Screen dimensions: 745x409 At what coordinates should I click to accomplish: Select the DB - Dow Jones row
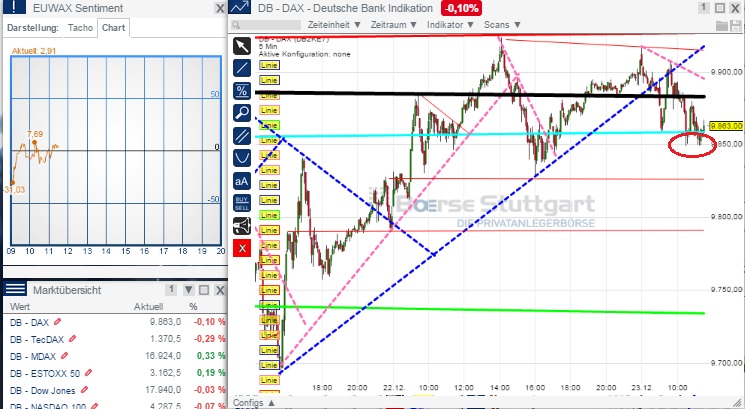click(x=115, y=390)
